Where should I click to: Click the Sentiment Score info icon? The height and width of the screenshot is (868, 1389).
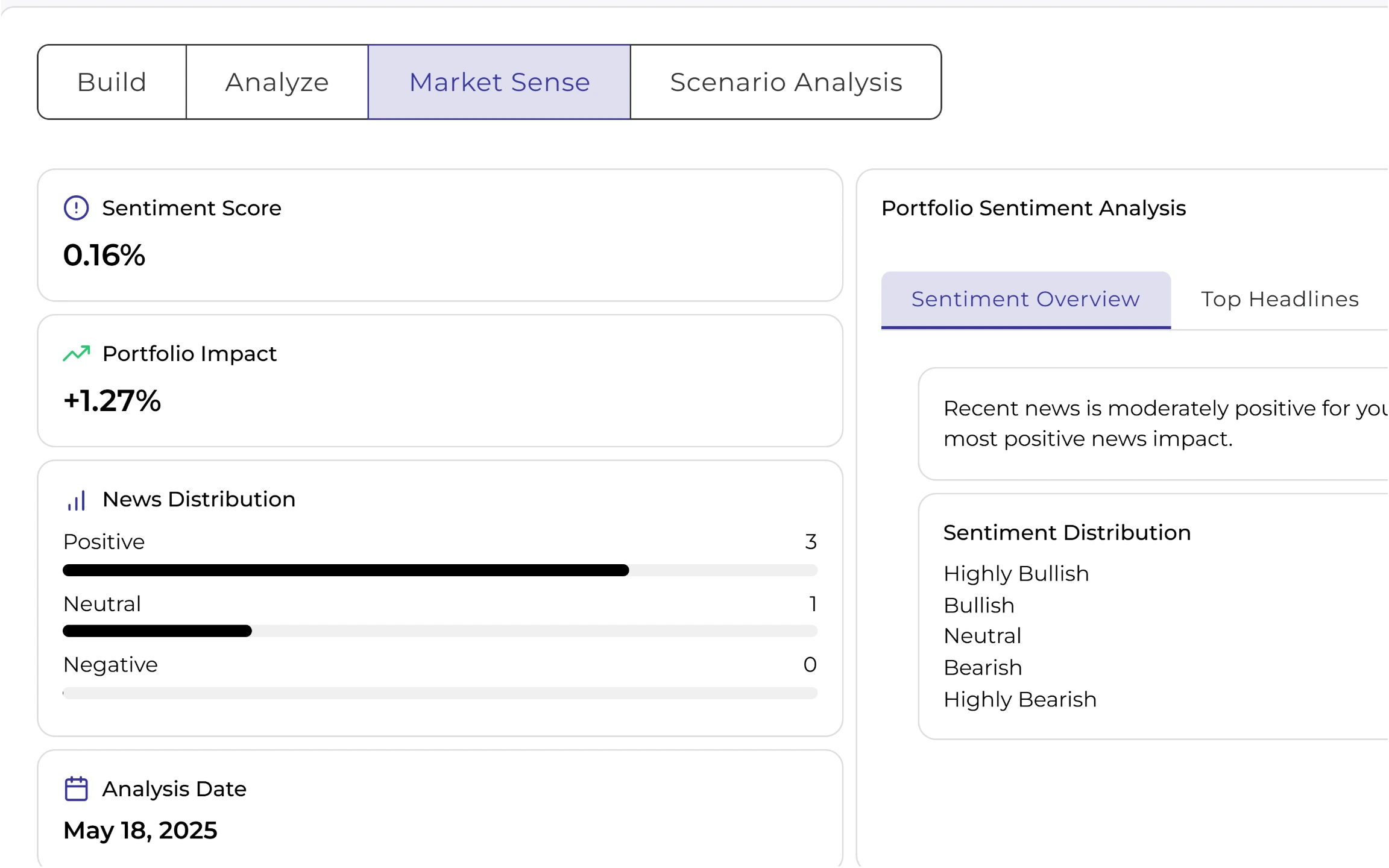[x=77, y=208]
